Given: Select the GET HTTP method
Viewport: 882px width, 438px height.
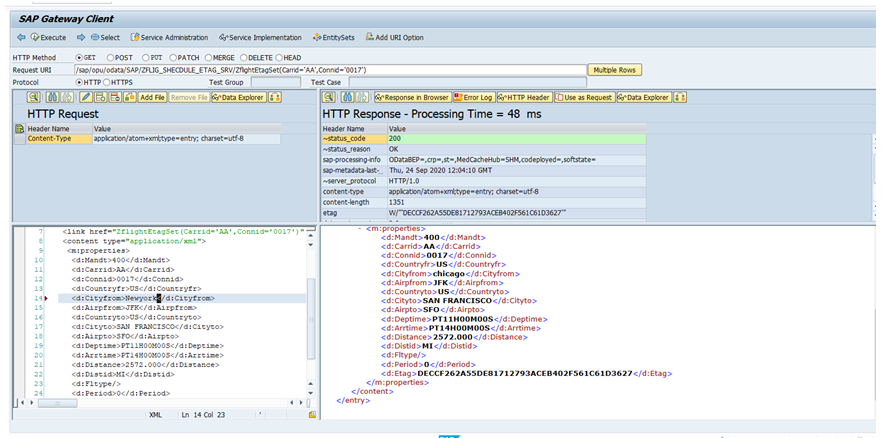Looking at the screenshot, I should pos(79,57).
